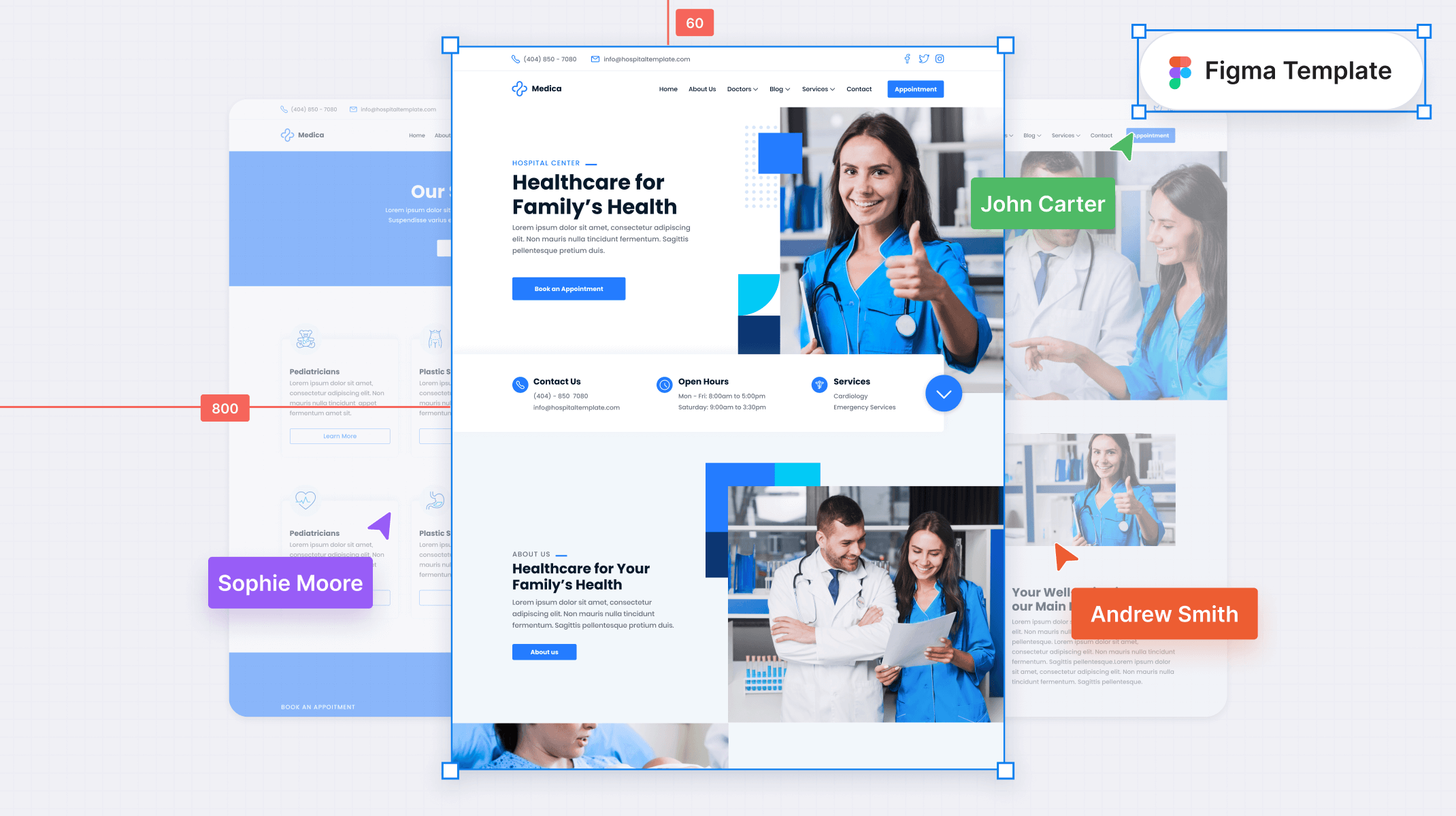Expand the Services dropdown navigation menu
This screenshot has width=1456, height=816.
820,89
